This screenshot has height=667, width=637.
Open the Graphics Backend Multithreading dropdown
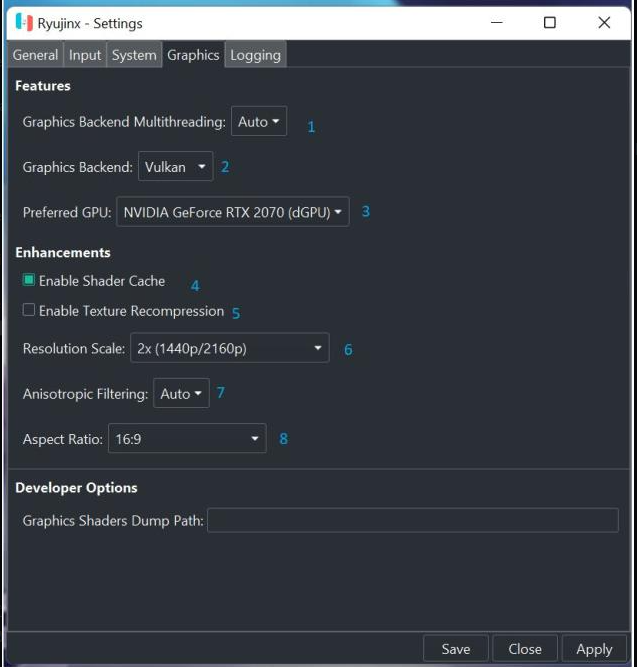259,122
